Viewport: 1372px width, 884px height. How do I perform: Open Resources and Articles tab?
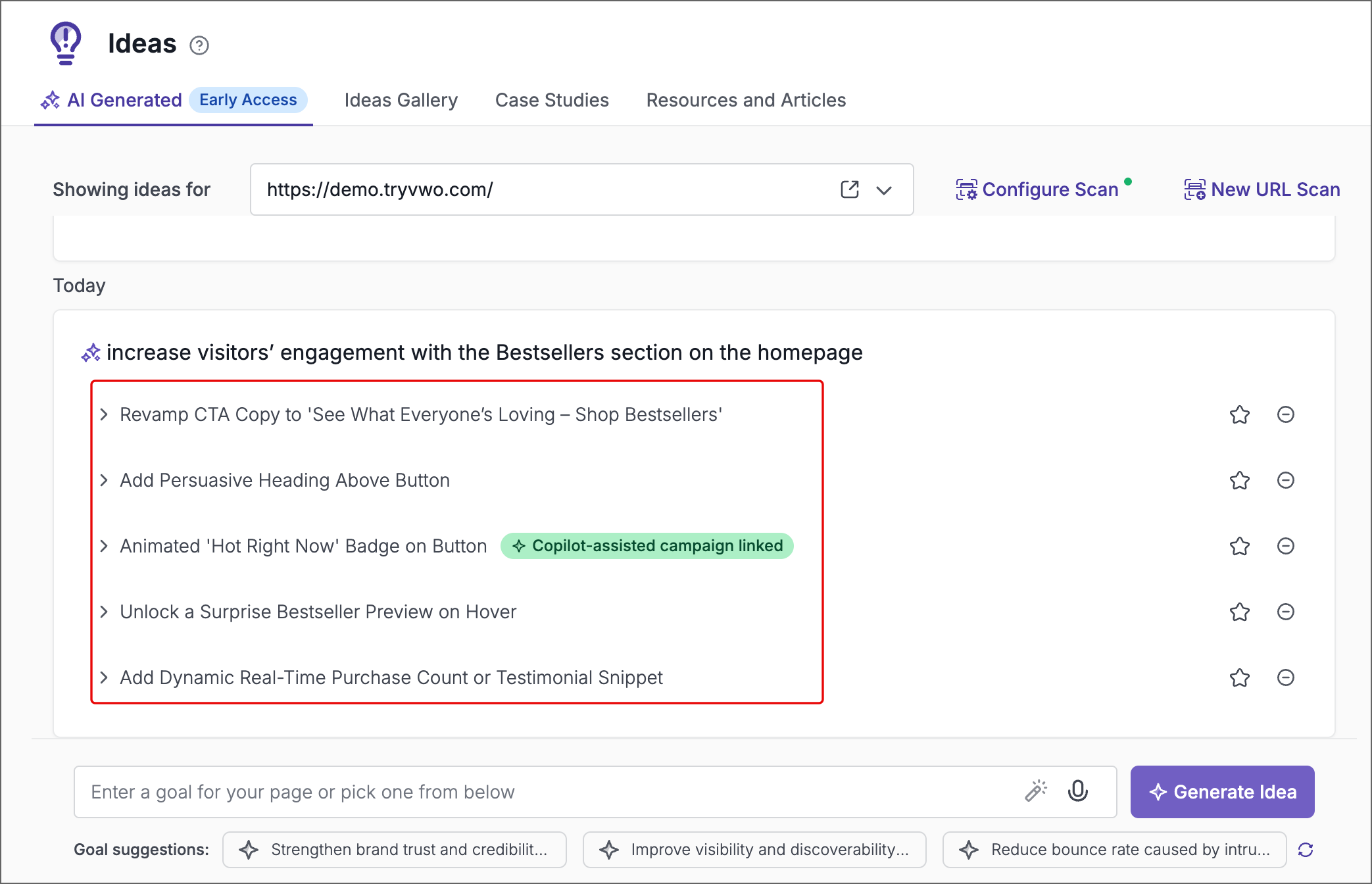(746, 100)
